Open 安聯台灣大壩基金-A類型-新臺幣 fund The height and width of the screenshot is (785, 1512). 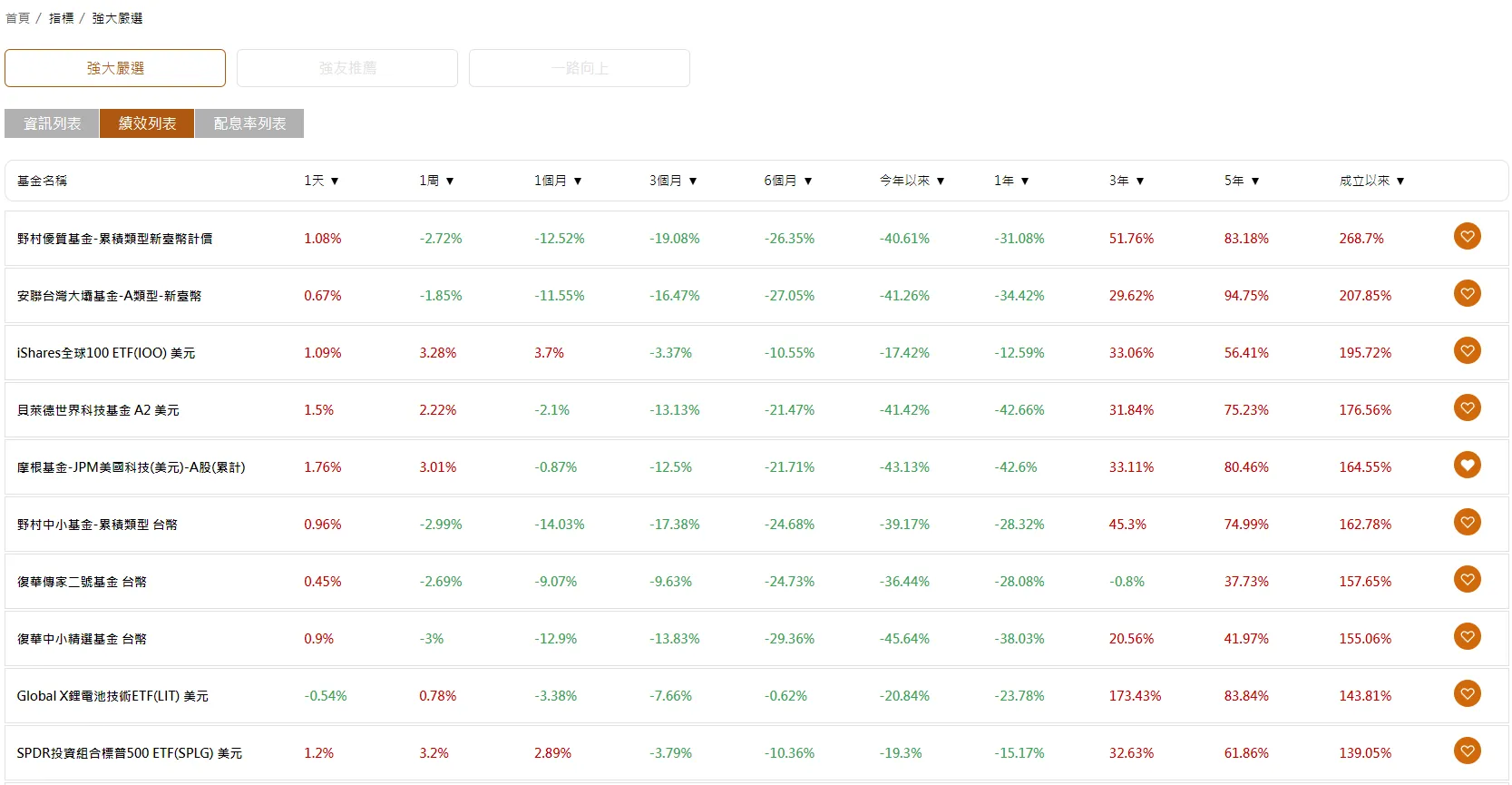(109, 296)
